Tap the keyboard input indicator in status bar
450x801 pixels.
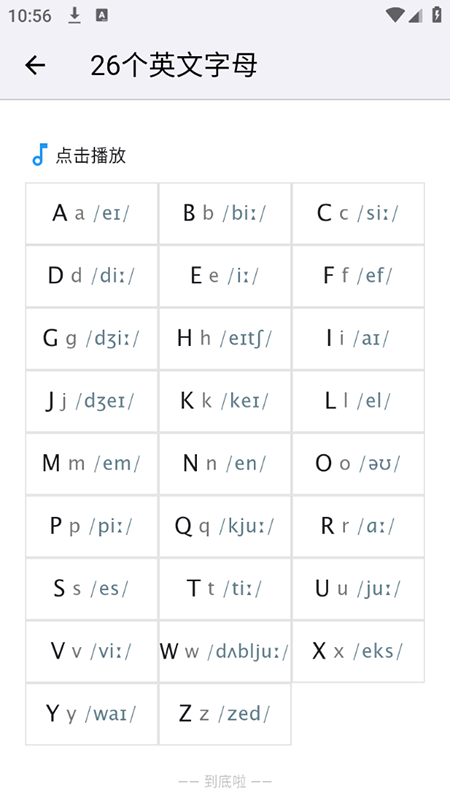click(x=102, y=15)
